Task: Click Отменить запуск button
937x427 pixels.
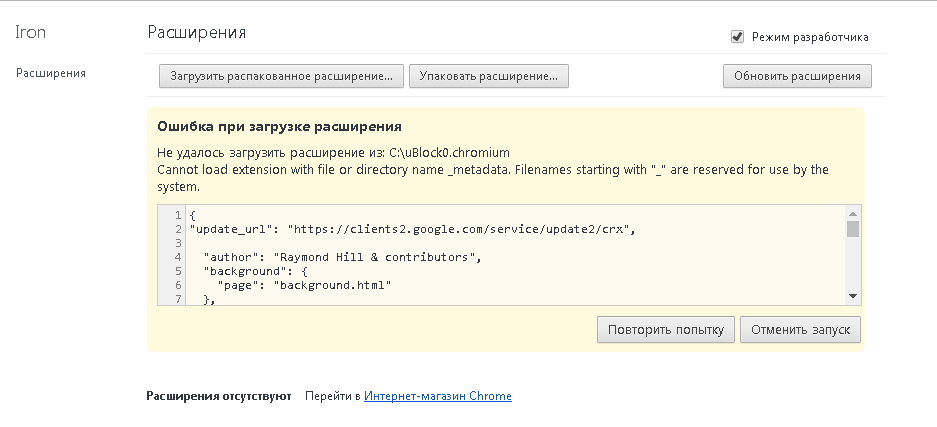Action: (x=800, y=330)
